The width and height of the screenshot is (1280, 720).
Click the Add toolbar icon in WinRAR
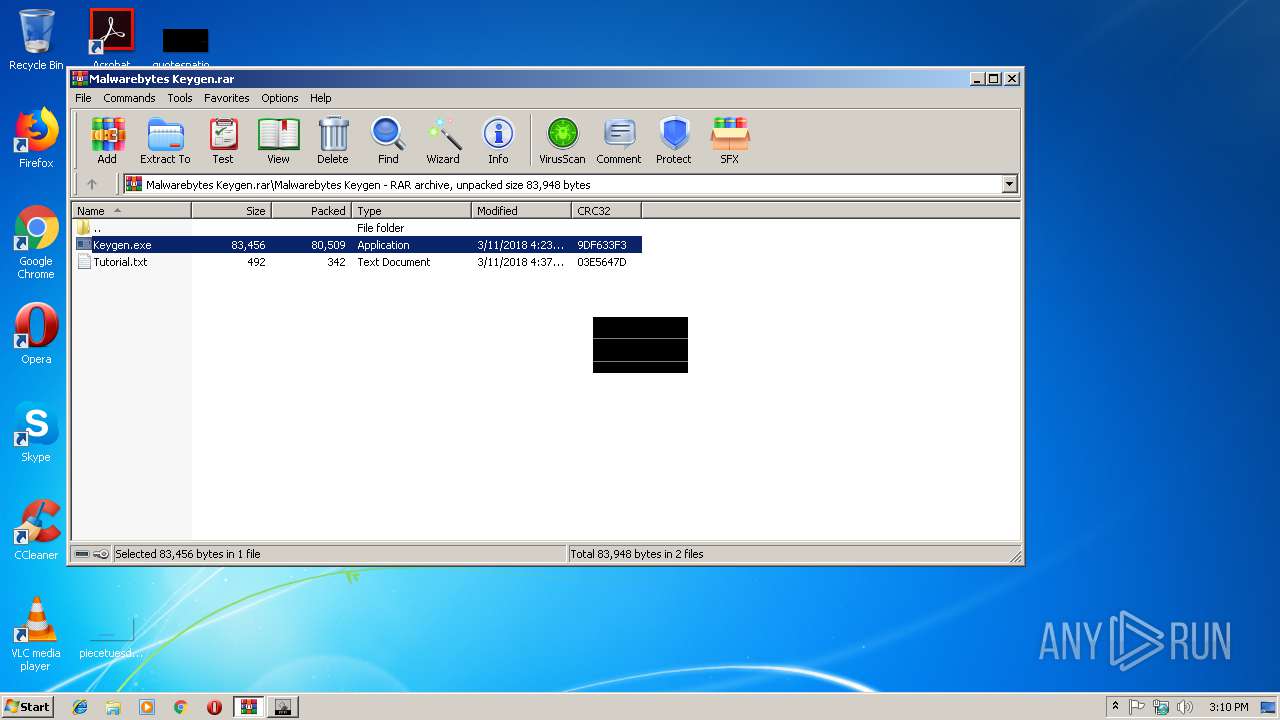click(x=107, y=141)
